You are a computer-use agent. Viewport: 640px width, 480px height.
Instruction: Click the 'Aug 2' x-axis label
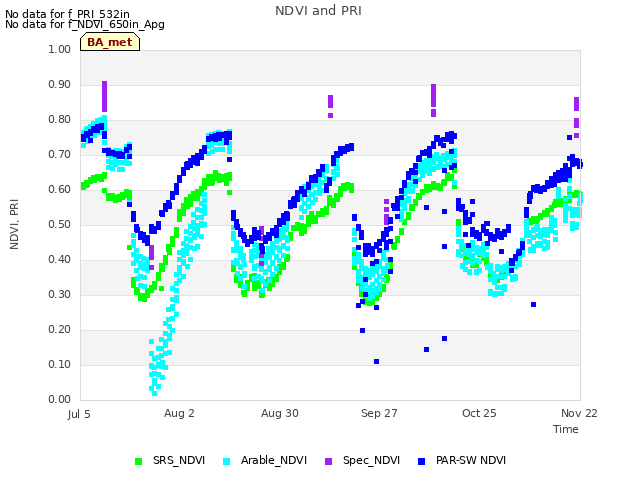coord(179,413)
